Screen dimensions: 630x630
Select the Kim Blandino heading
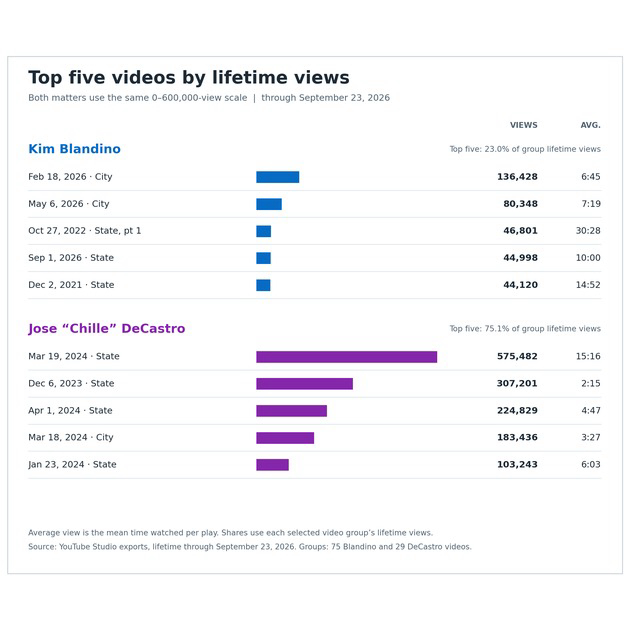(74, 149)
